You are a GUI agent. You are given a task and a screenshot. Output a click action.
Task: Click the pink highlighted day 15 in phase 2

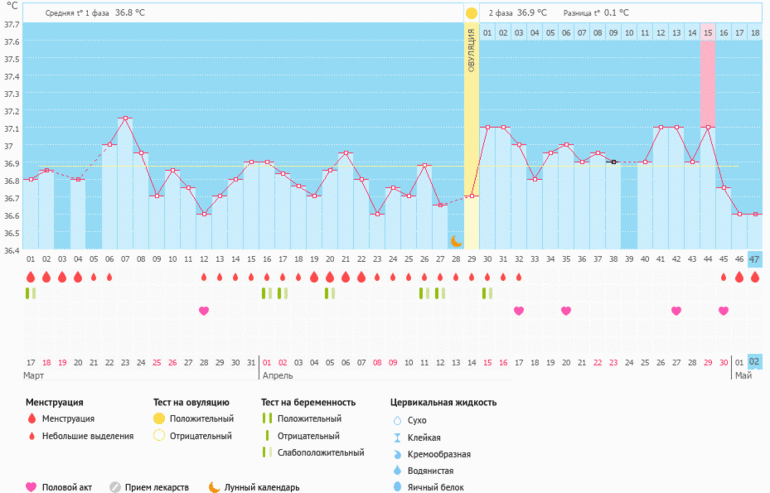[x=707, y=33]
